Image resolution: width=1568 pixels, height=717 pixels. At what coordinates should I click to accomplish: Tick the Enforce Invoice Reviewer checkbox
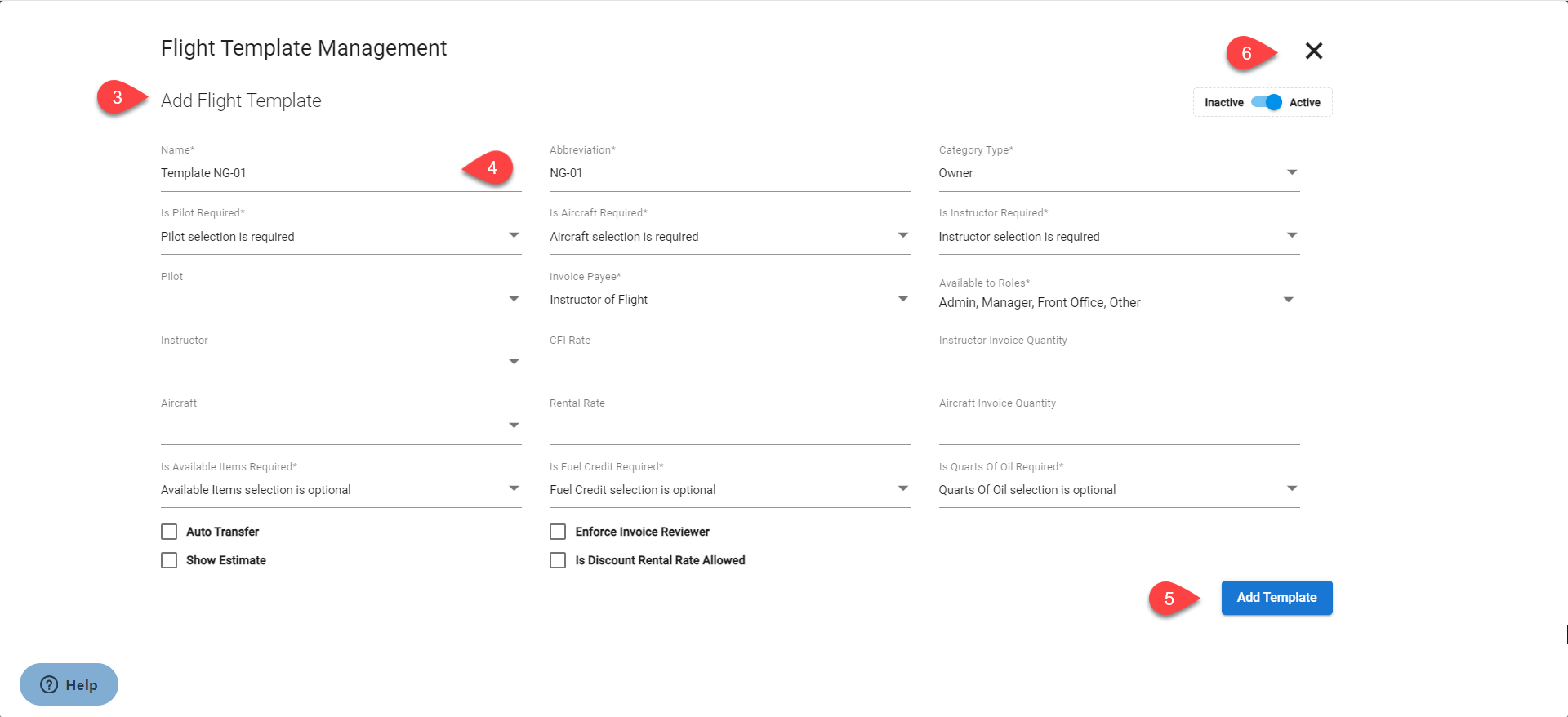pyautogui.click(x=558, y=532)
